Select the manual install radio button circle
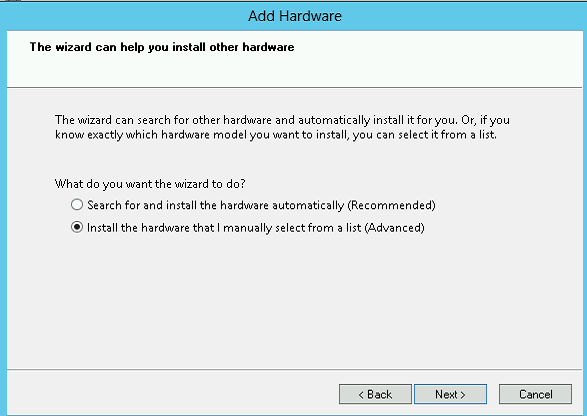Screen dimensions: 587x416 click(x=77, y=227)
